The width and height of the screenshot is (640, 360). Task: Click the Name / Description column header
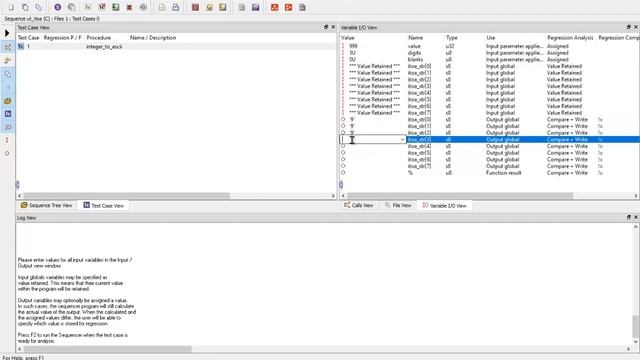(153, 38)
